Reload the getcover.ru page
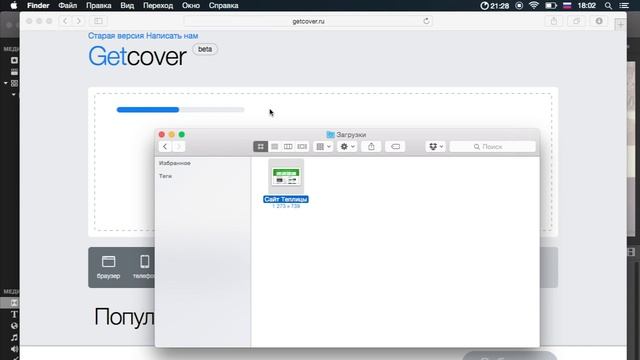This screenshot has height=360, width=640. point(426,21)
